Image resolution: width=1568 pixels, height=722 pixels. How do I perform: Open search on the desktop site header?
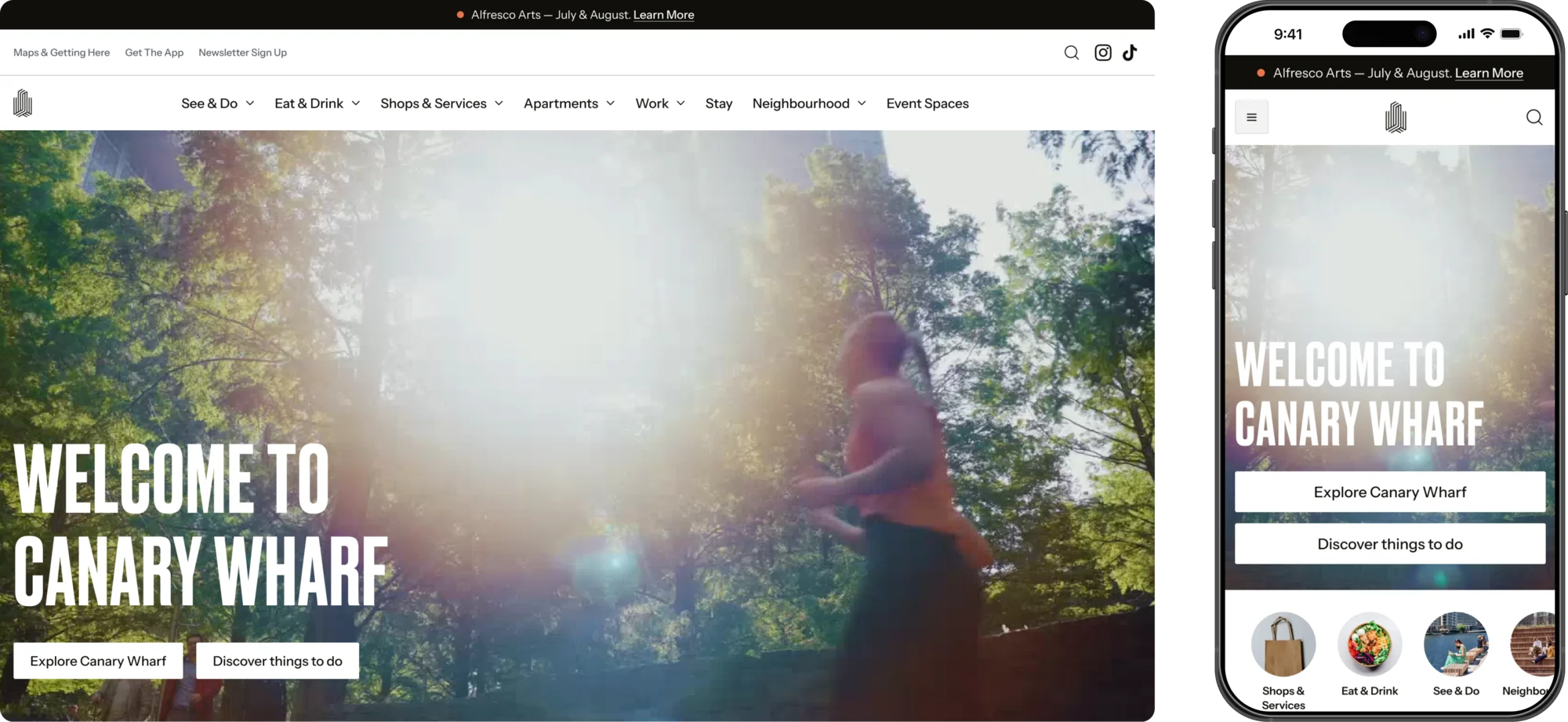click(1071, 53)
